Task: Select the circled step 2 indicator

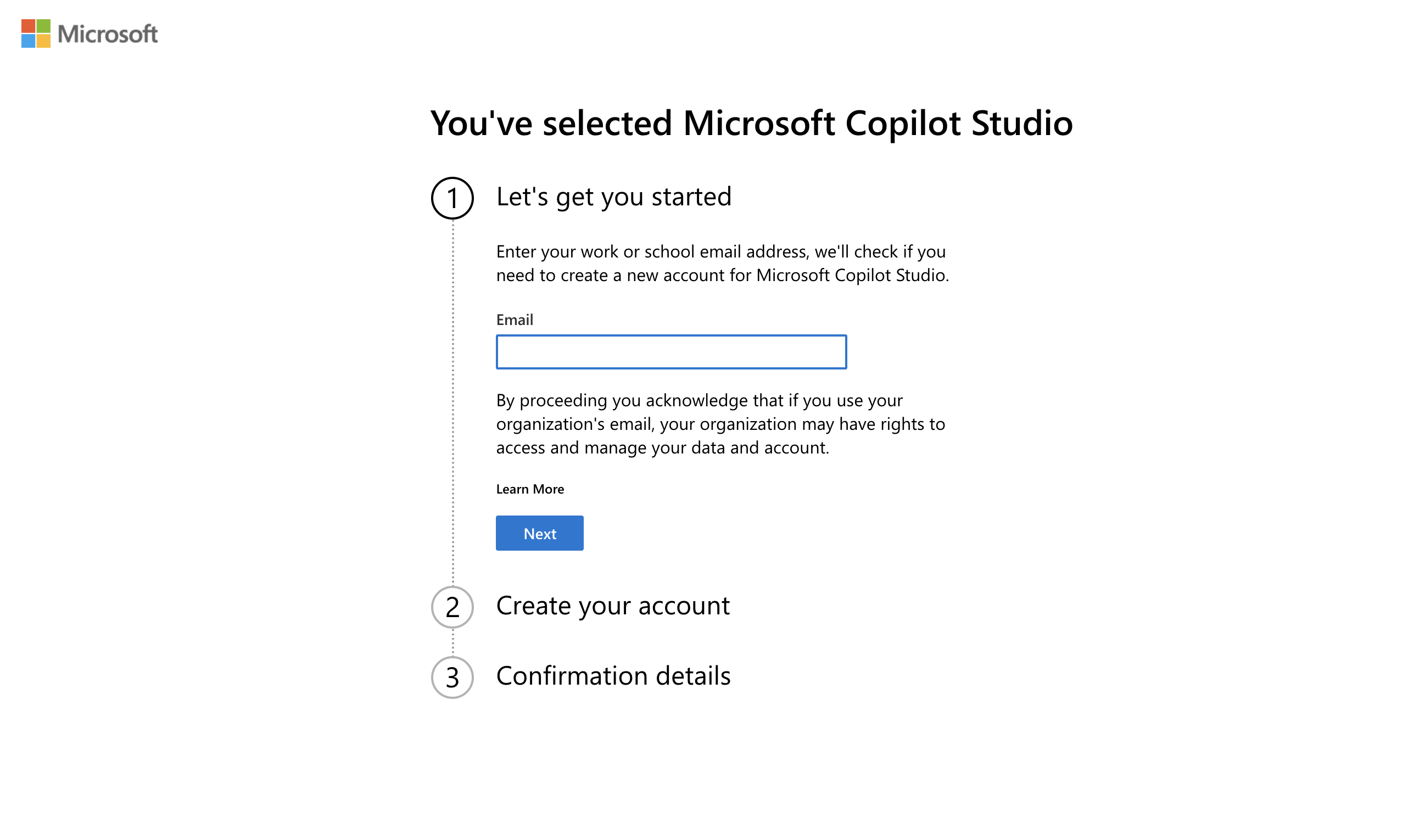Action: point(452,607)
